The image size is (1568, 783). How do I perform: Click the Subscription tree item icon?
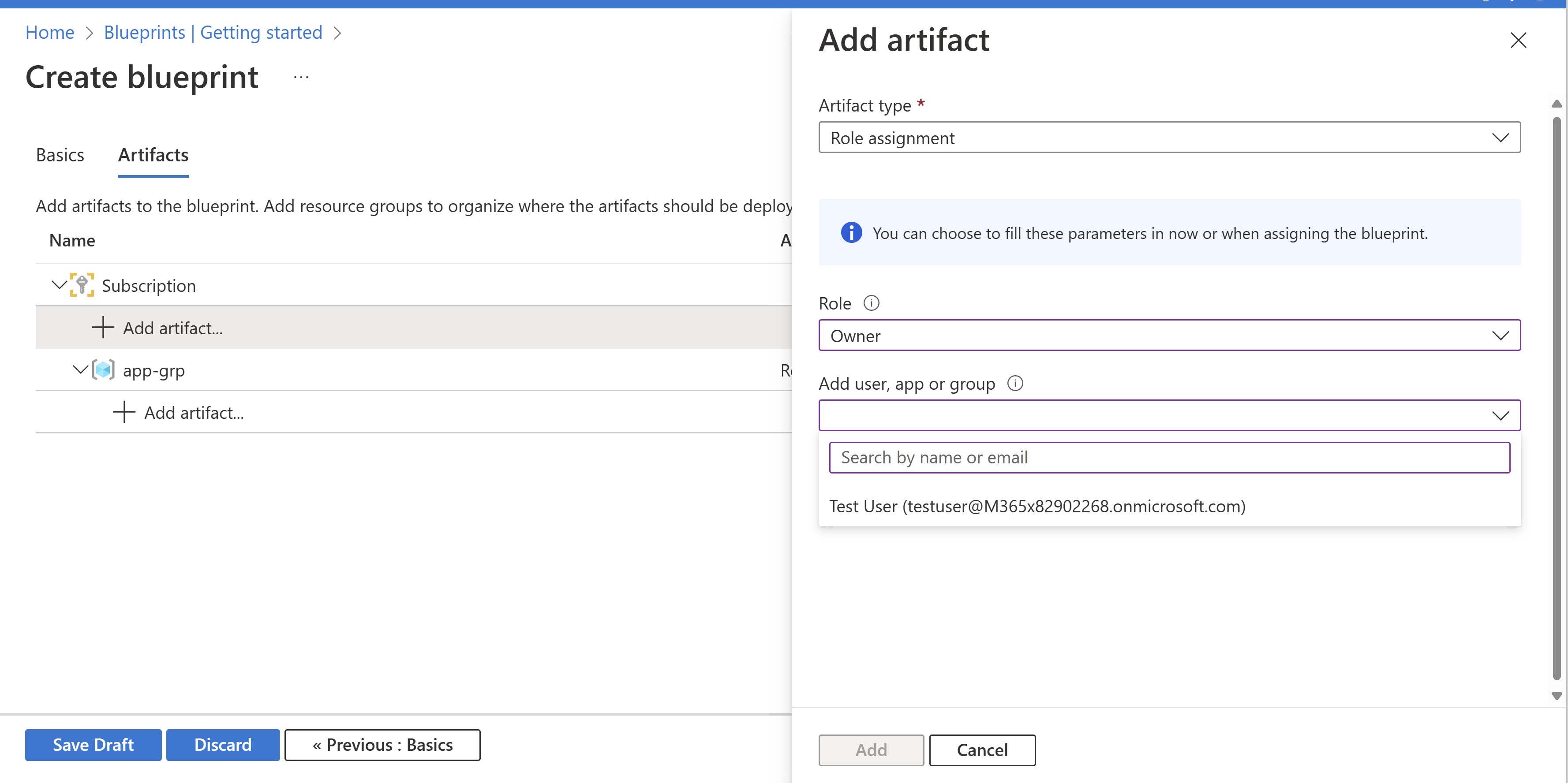(82, 285)
